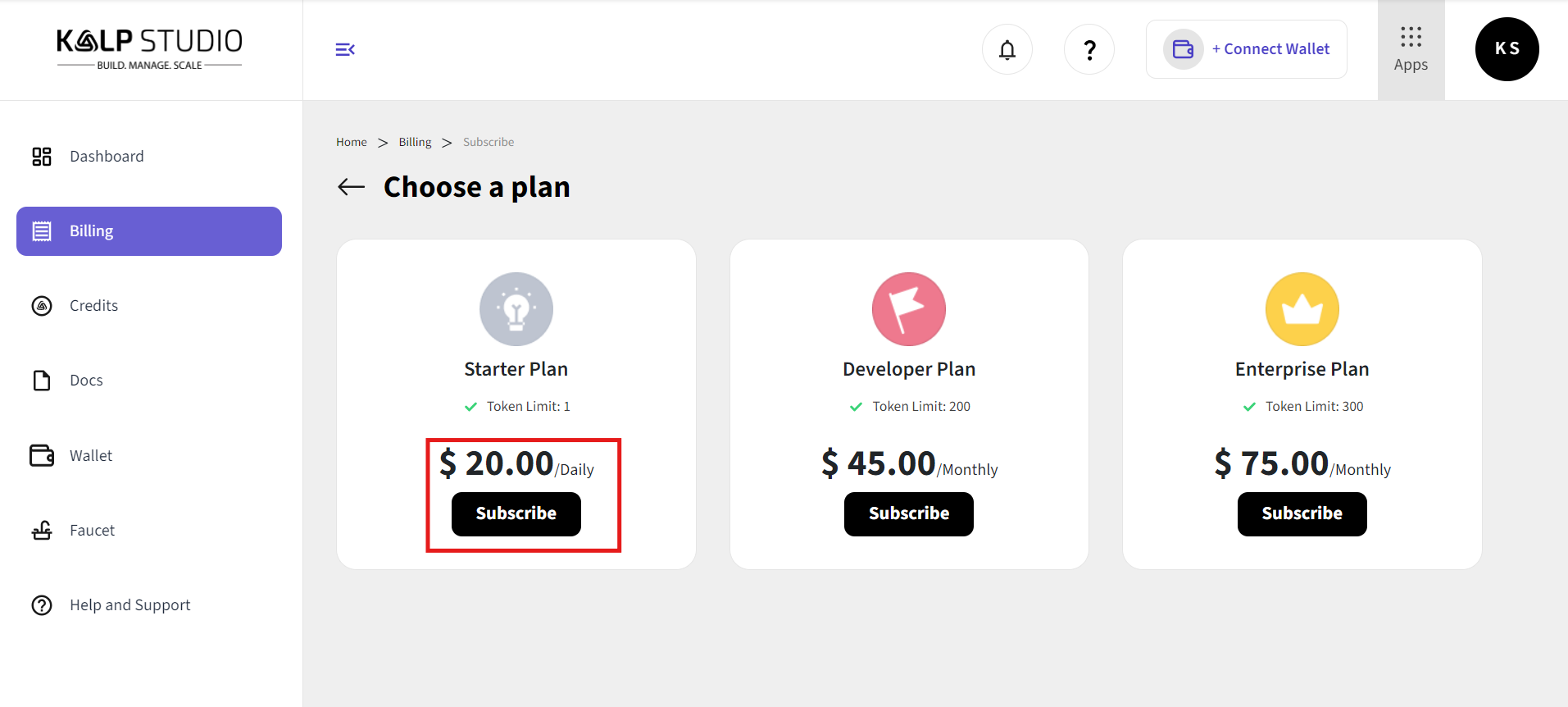The width and height of the screenshot is (1568, 707).
Task: Open the Wallet sidebar item
Action: point(90,456)
